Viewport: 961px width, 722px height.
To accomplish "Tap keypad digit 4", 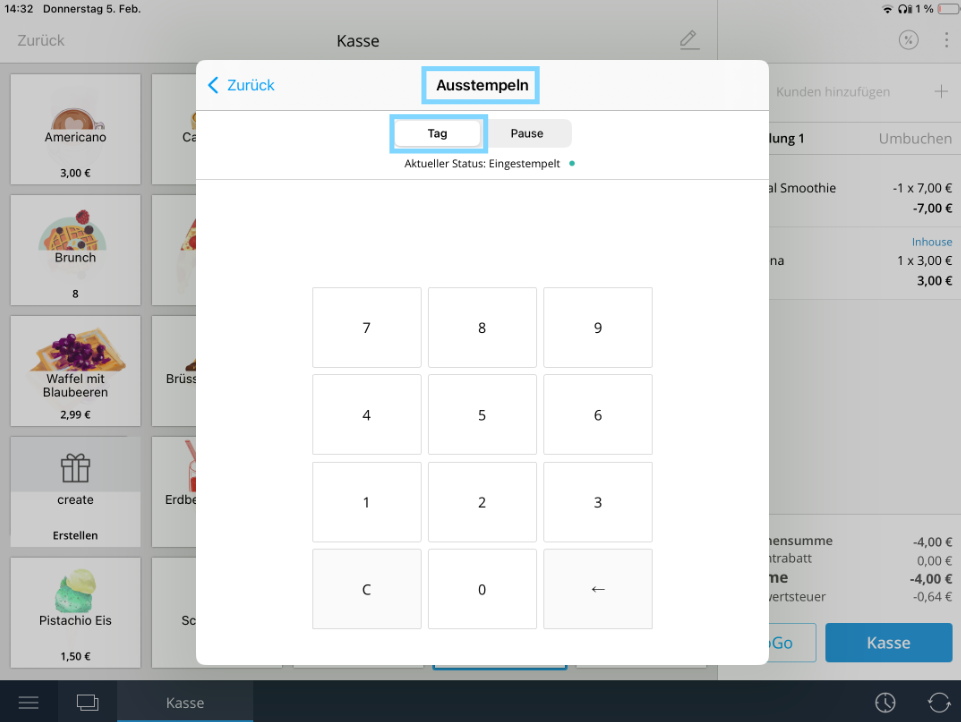I will [x=367, y=415].
